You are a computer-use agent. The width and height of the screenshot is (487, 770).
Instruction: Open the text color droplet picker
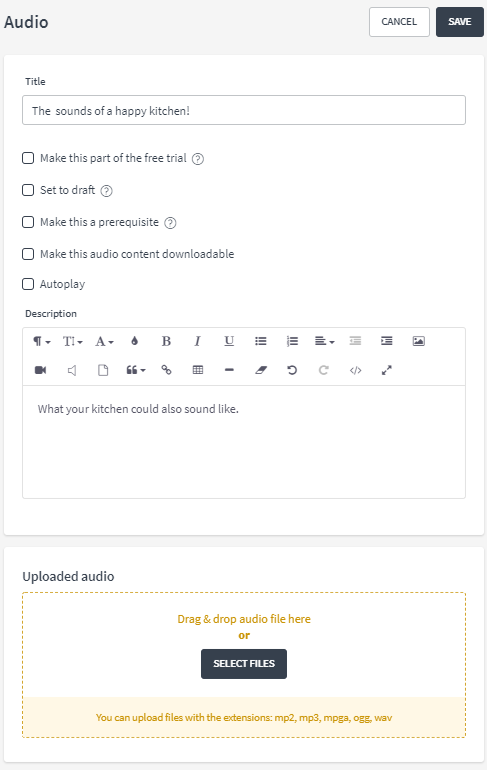(x=135, y=341)
